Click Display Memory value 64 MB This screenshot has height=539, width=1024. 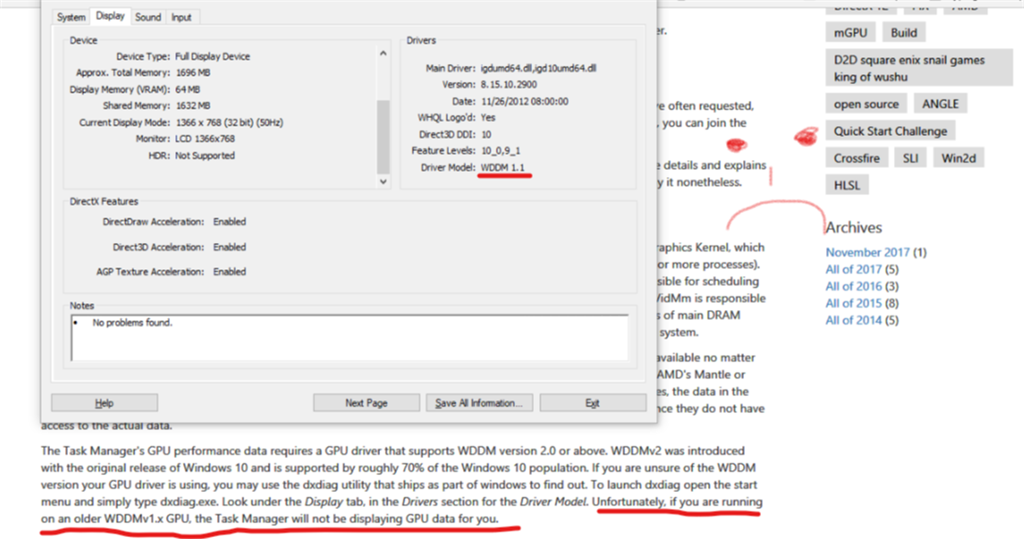tap(187, 90)
